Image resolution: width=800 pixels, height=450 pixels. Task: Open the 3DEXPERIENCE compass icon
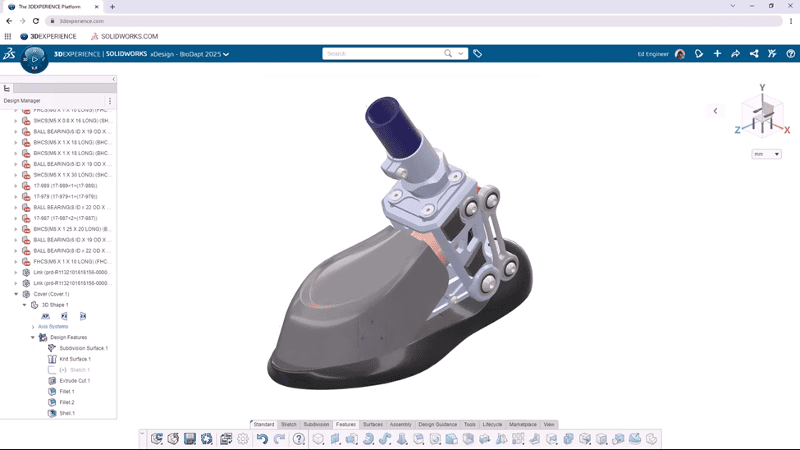click(x=33, y=59)
